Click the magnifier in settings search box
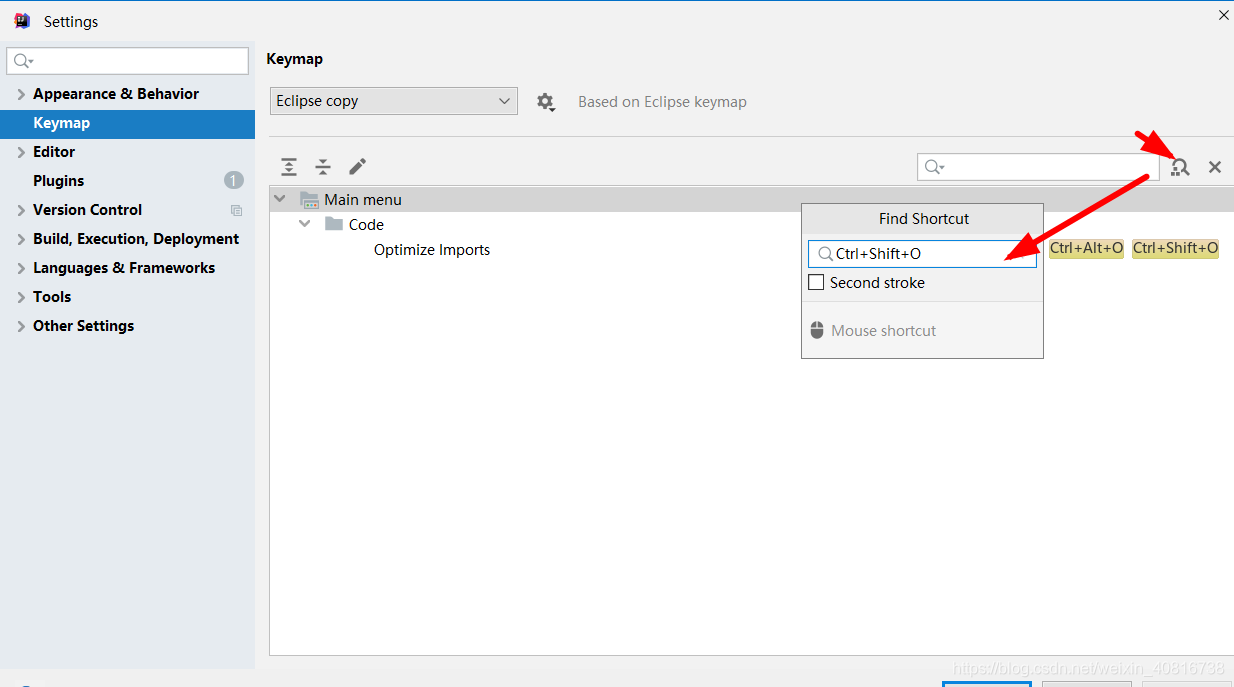This screenshot has width=1234, height=687. tap(23, 61)
